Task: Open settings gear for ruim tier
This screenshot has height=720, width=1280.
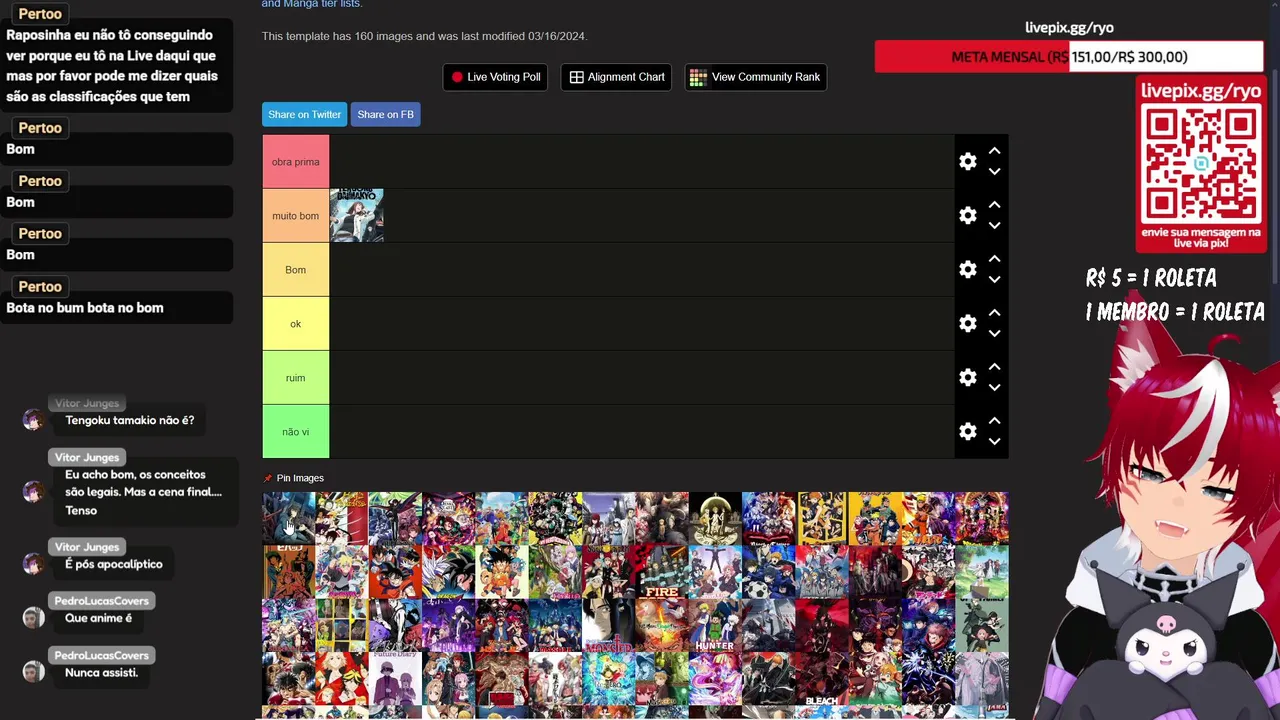Action: point(967,377)
